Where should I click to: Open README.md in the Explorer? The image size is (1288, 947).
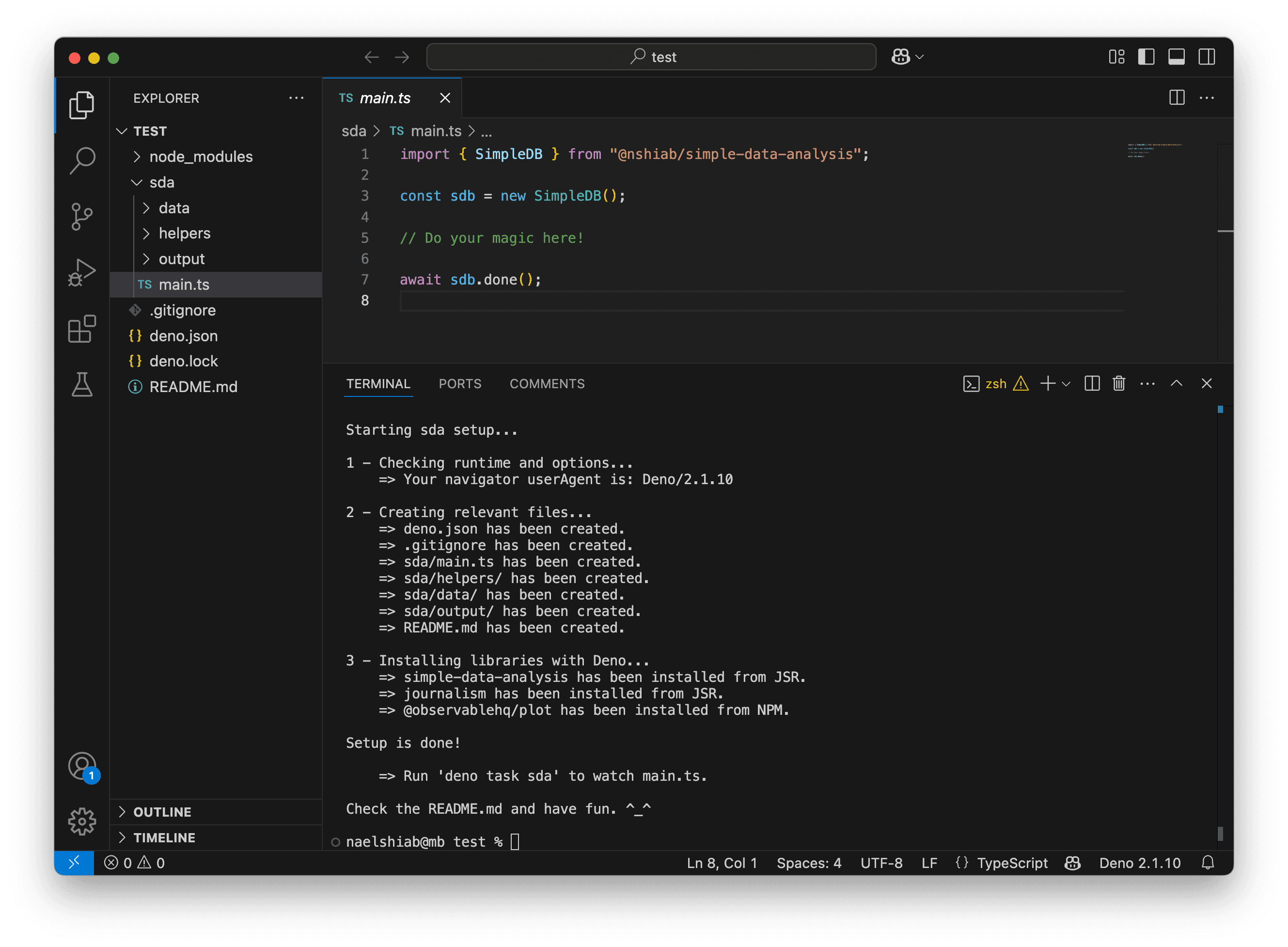coord(216,387)
